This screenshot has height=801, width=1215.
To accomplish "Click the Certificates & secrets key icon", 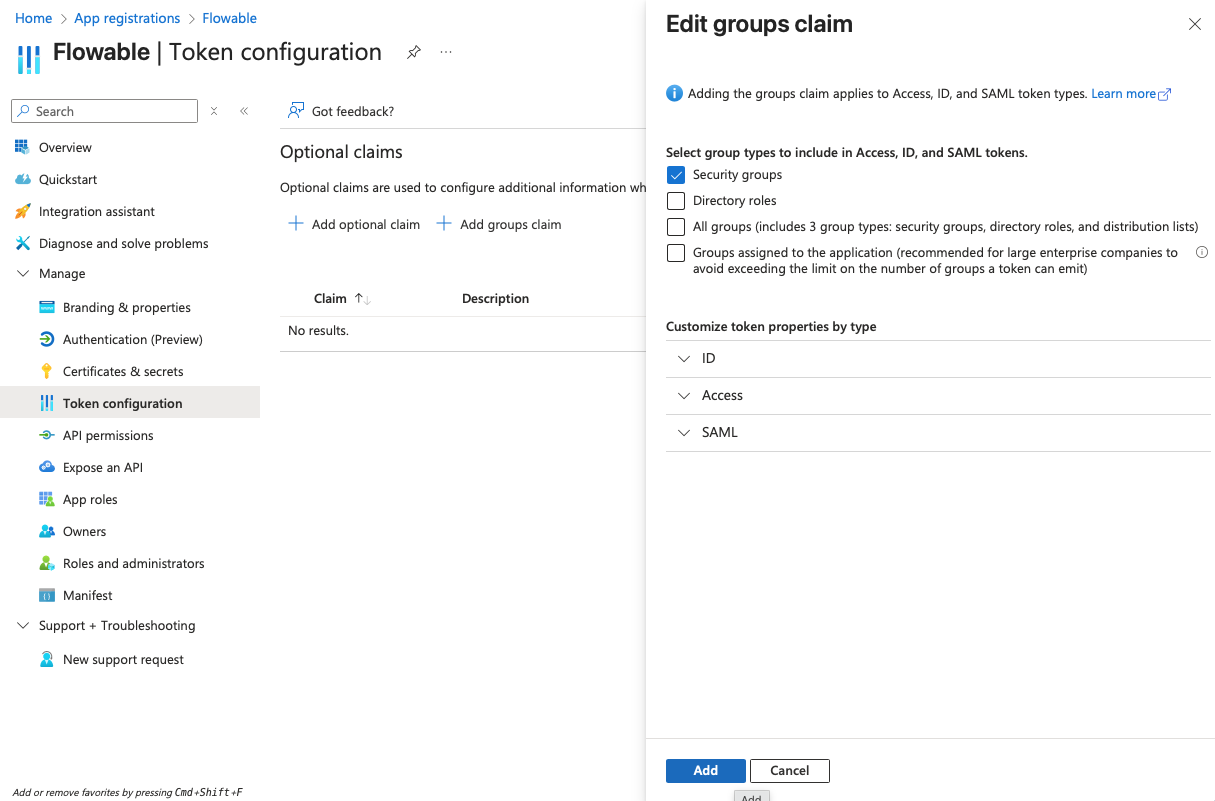I will 46,371.
